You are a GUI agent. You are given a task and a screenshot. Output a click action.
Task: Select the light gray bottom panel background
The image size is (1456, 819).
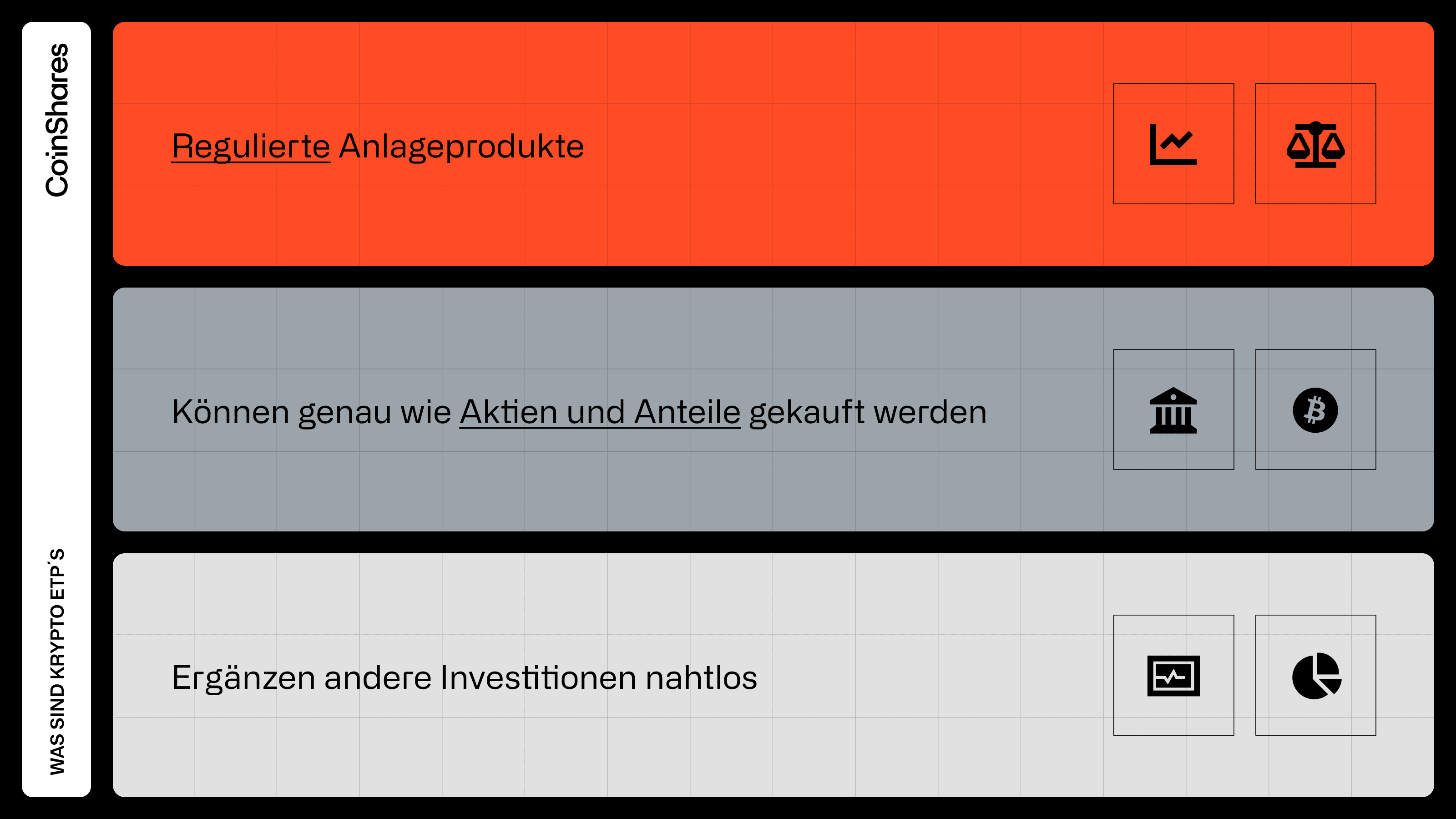pyautogui.click(x=773, y=675)
